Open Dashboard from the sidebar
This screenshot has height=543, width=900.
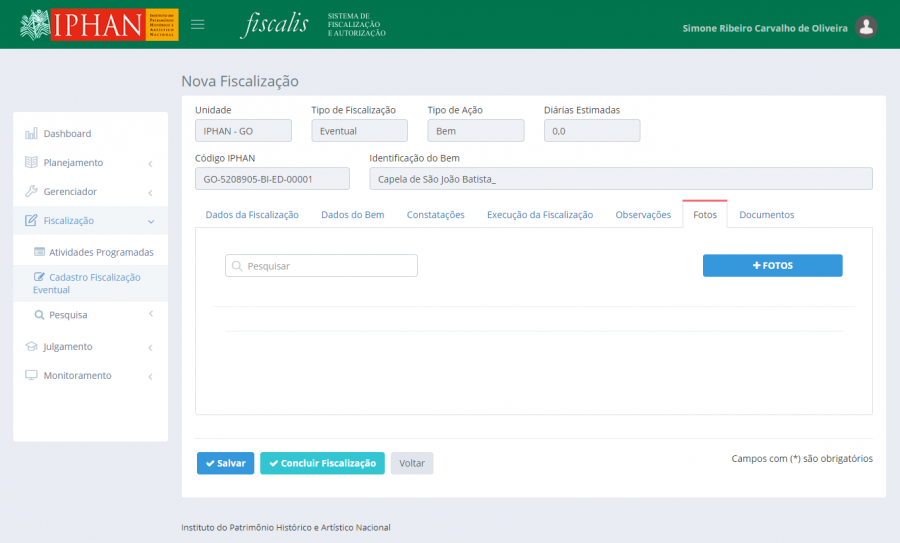point(67,134)
